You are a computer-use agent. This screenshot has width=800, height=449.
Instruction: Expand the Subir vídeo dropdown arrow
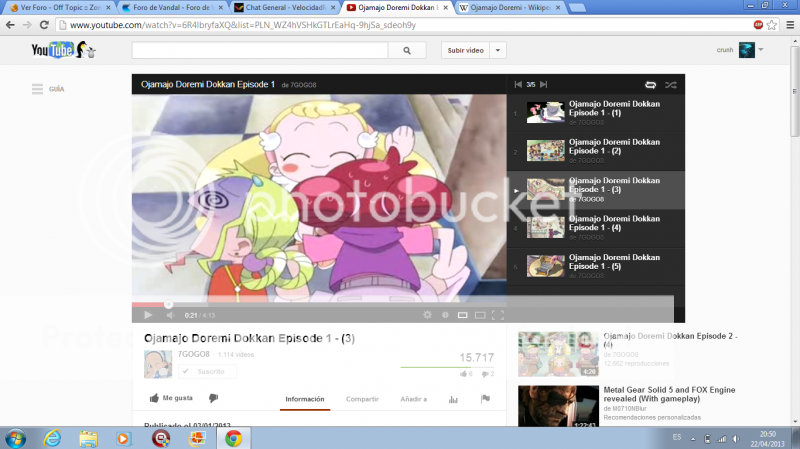click(497, 50)
